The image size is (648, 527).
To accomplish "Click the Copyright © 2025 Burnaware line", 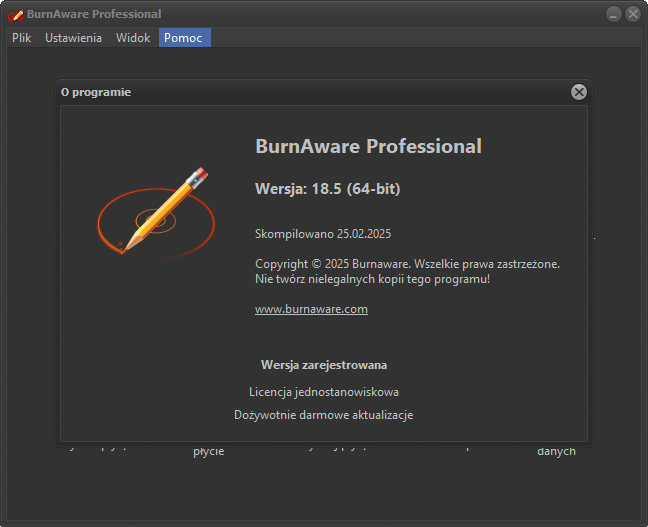I will [x=407, y=264].
